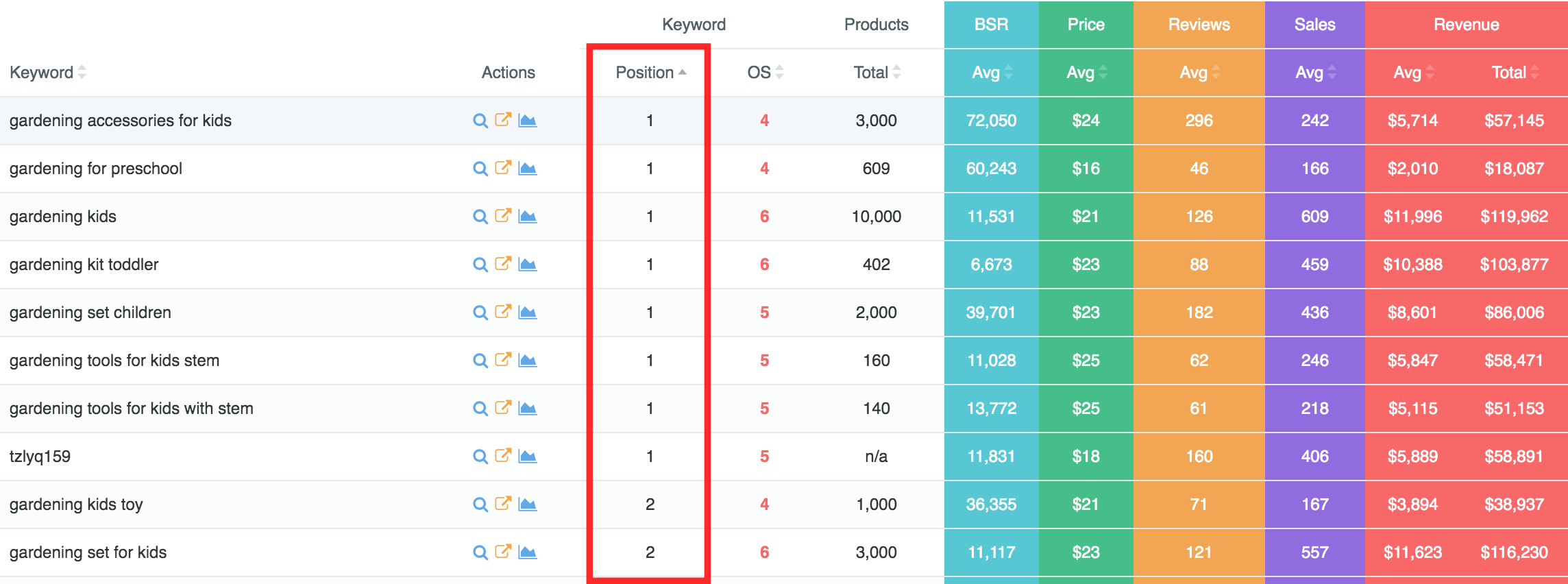Click revenue total $119,962
Viewport: 1568px width, 584px height.
click(1515, 217)
